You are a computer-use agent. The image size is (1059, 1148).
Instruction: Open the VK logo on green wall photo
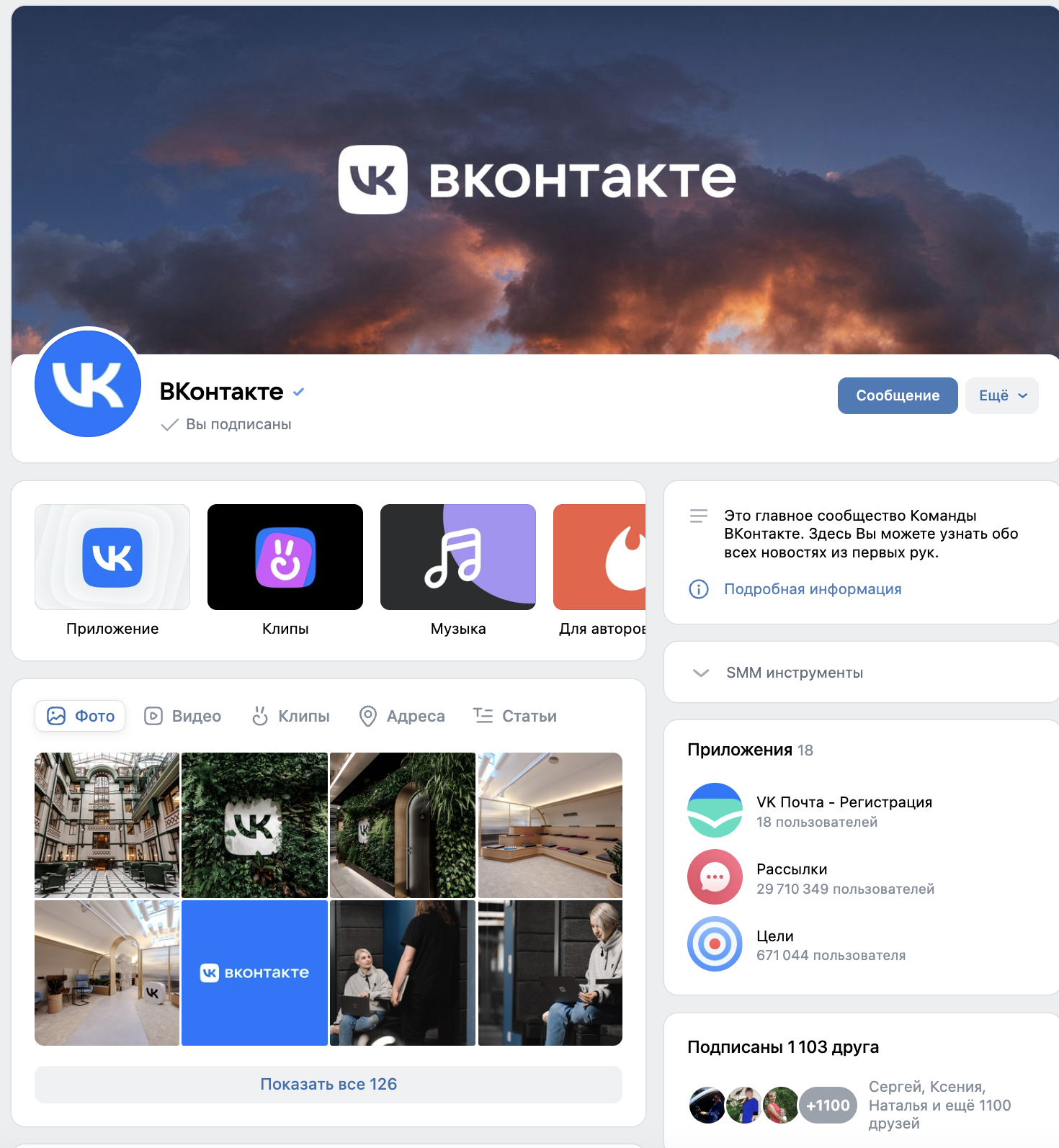254,825
